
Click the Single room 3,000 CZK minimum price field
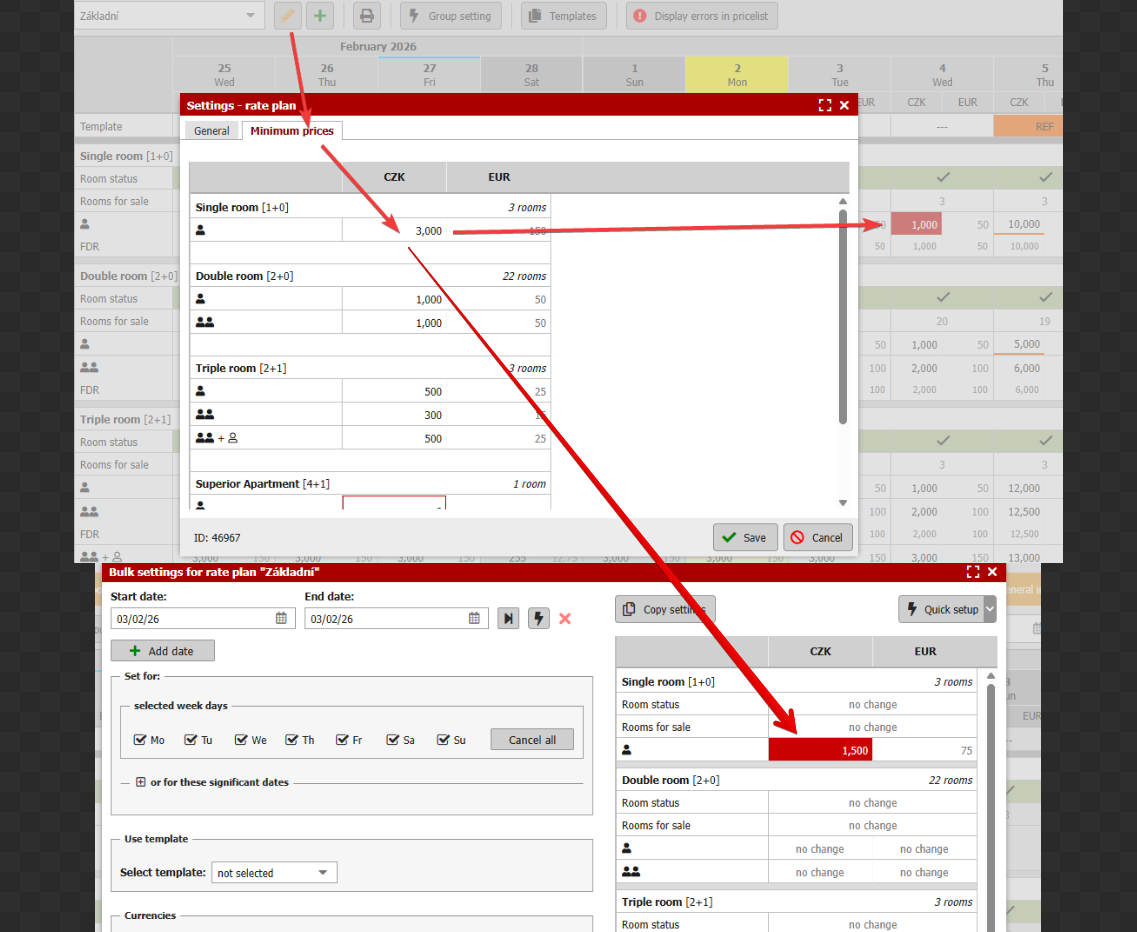[394, 231]
